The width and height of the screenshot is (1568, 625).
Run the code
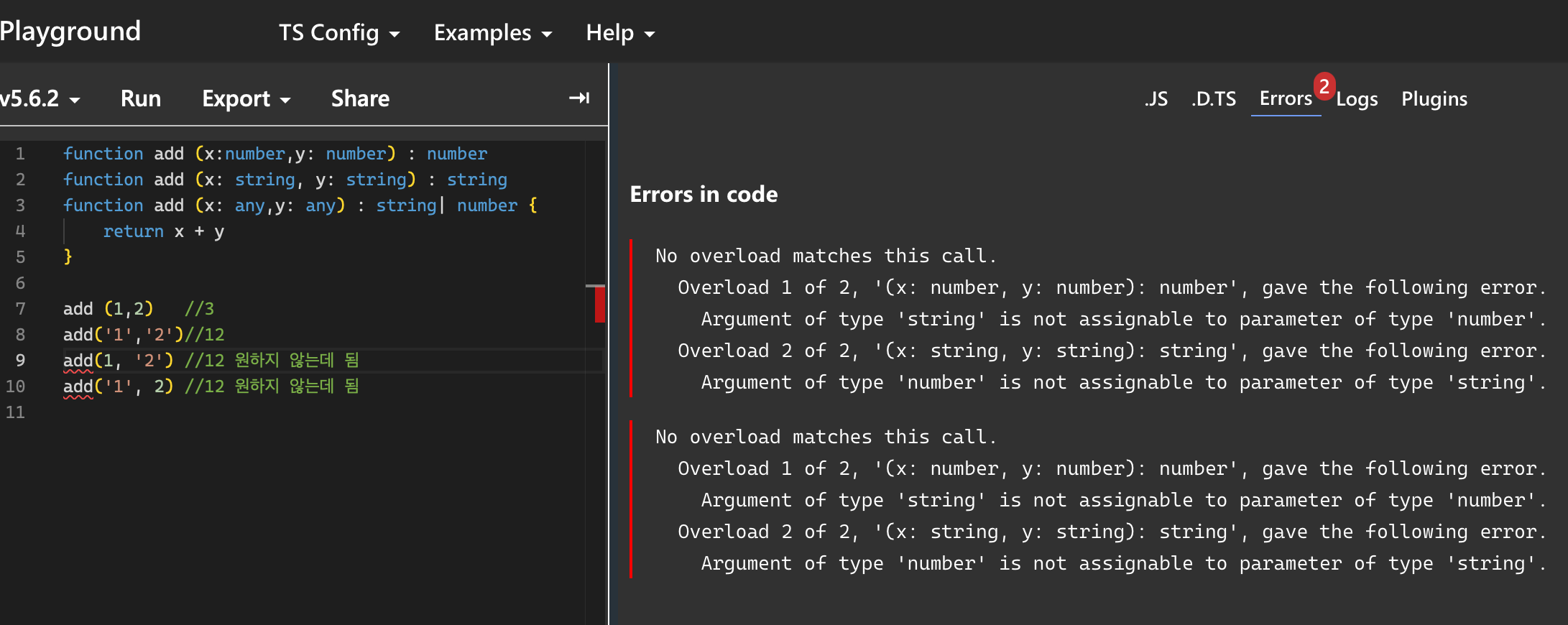point(141,98)
